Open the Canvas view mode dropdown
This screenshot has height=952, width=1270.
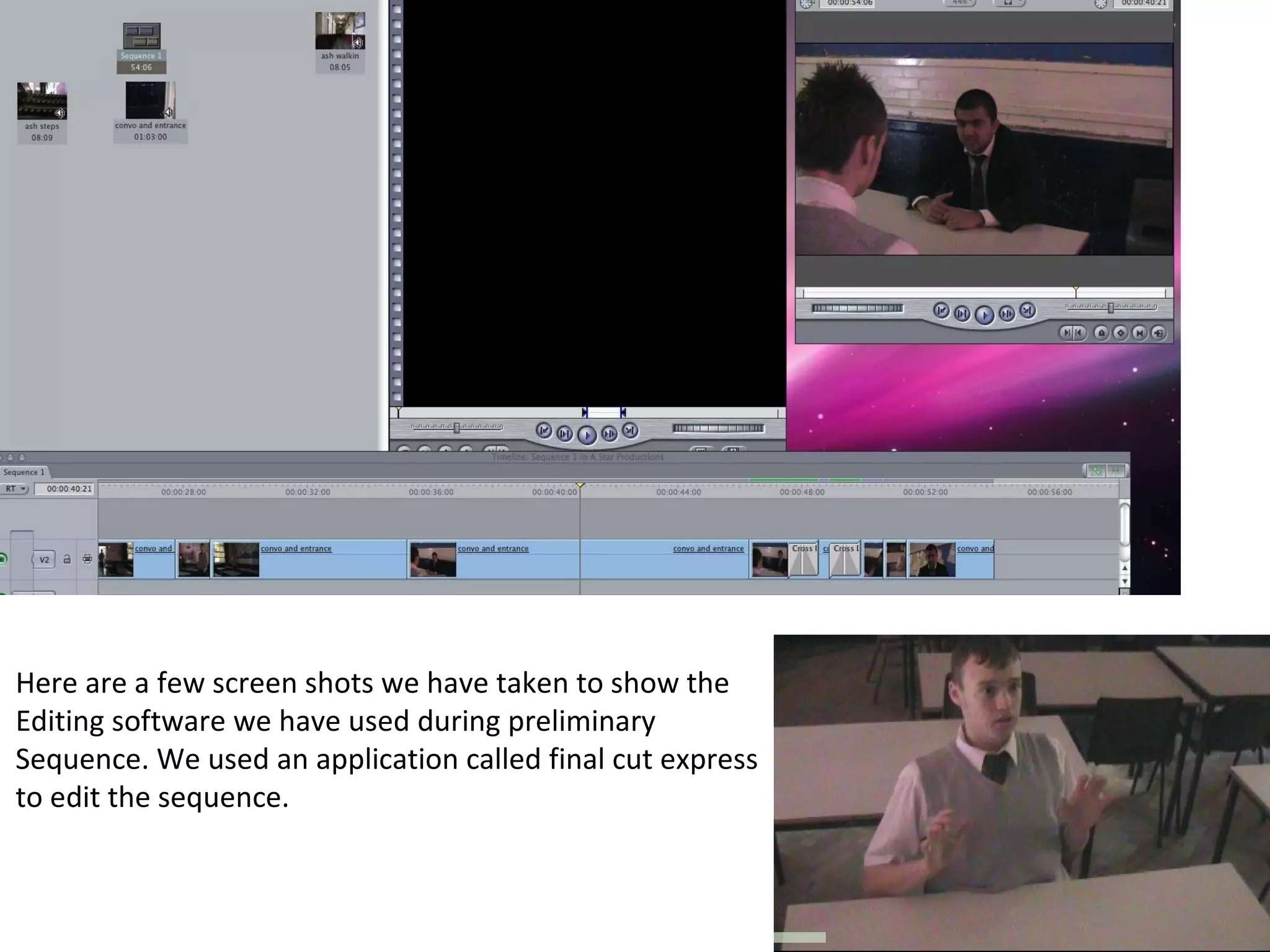point(1010,2)
